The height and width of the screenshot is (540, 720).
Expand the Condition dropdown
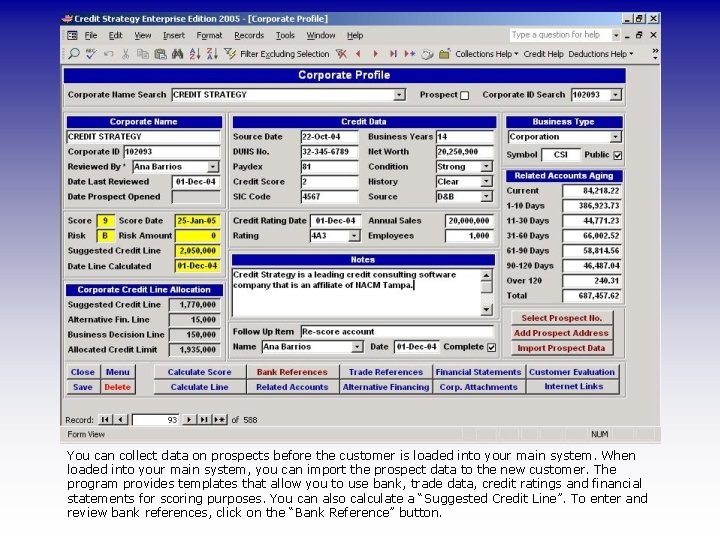[486, 167]
